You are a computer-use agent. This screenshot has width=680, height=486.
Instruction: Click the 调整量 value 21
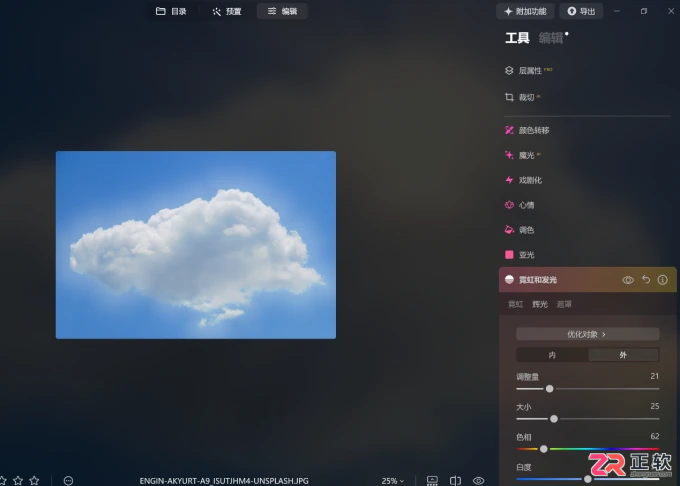[x=654, y=376]
